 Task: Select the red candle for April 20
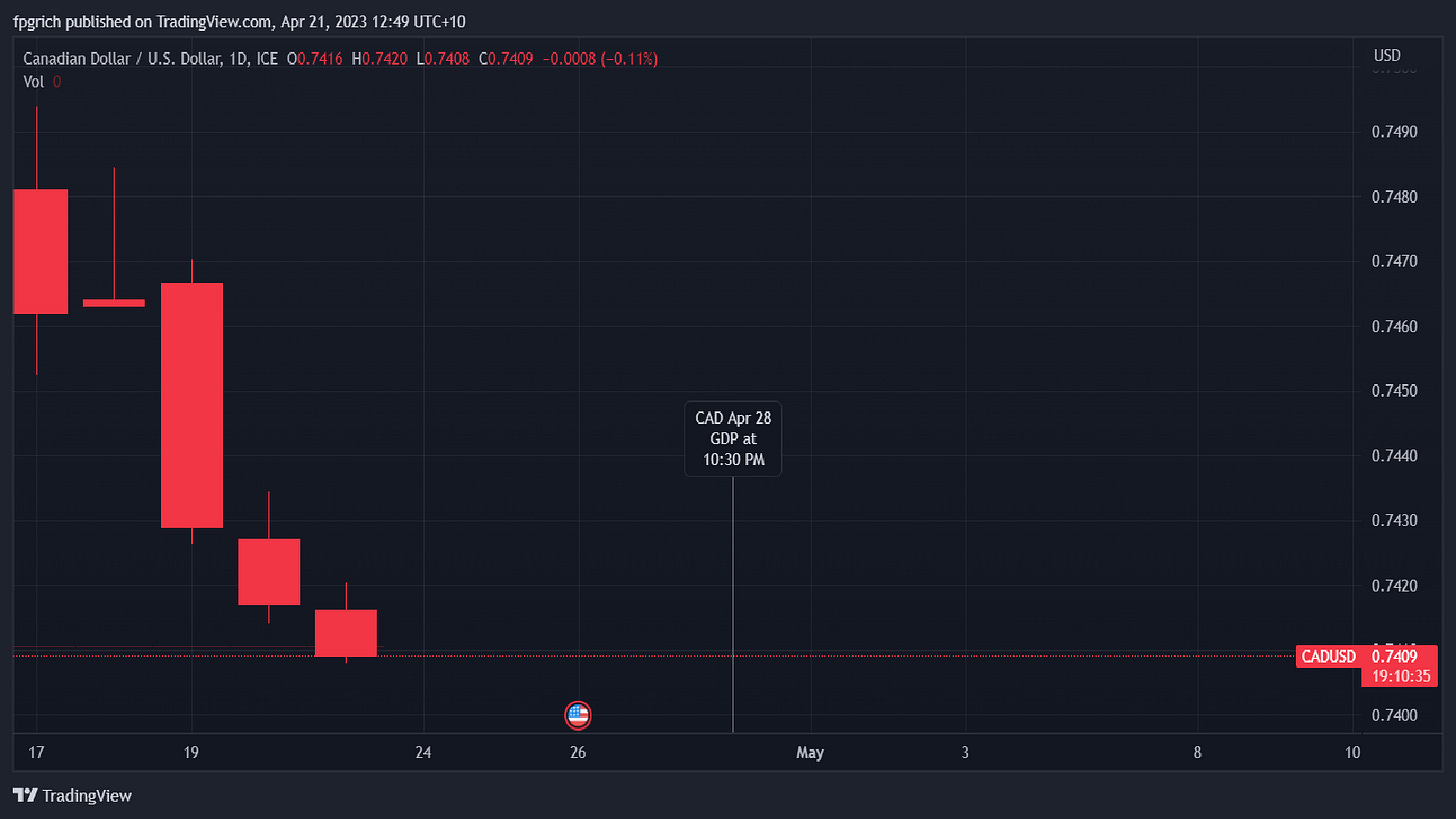pos(269,571)
